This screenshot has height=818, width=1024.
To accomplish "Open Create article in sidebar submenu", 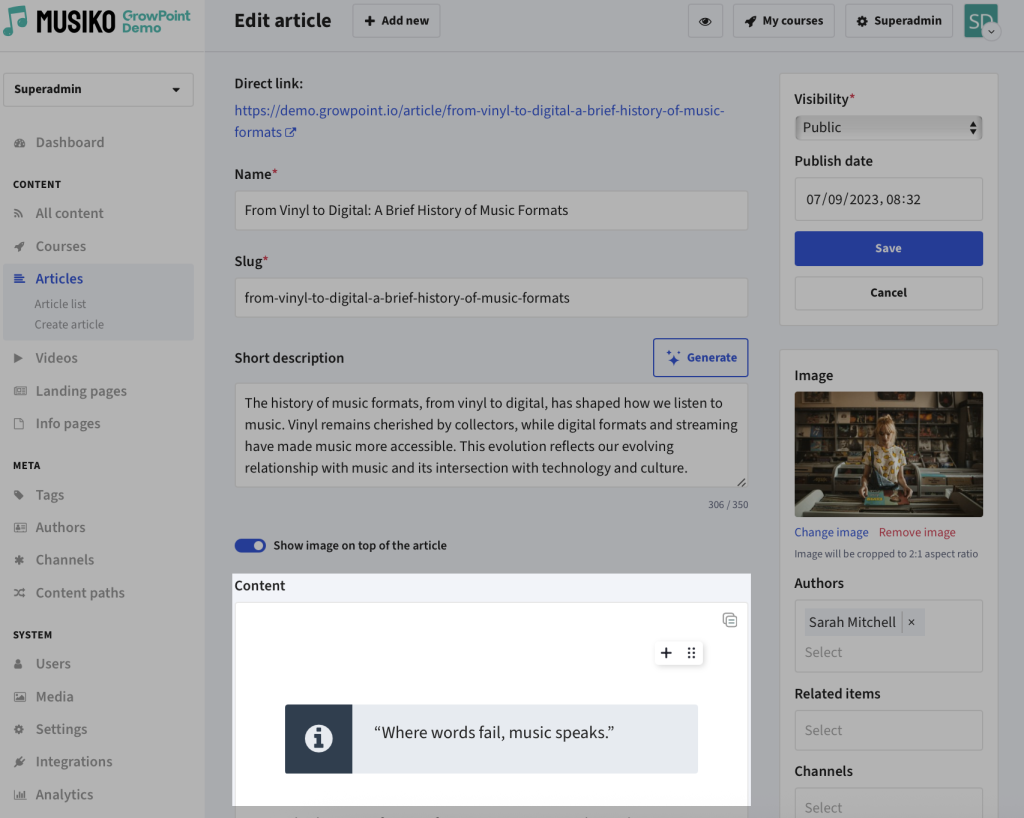I will (69, 324).
